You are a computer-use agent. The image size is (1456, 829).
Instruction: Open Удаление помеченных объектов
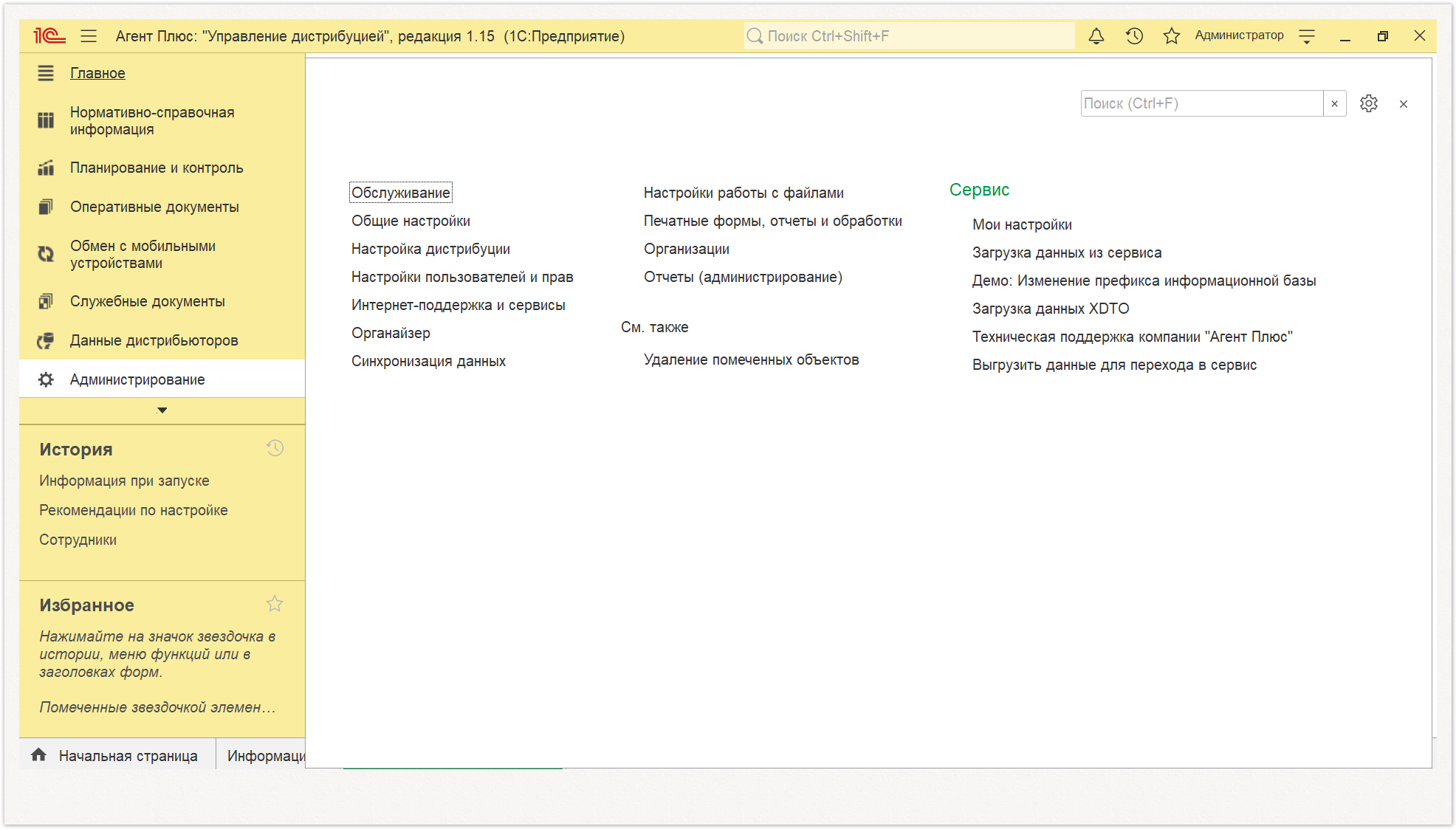point(751,360)
